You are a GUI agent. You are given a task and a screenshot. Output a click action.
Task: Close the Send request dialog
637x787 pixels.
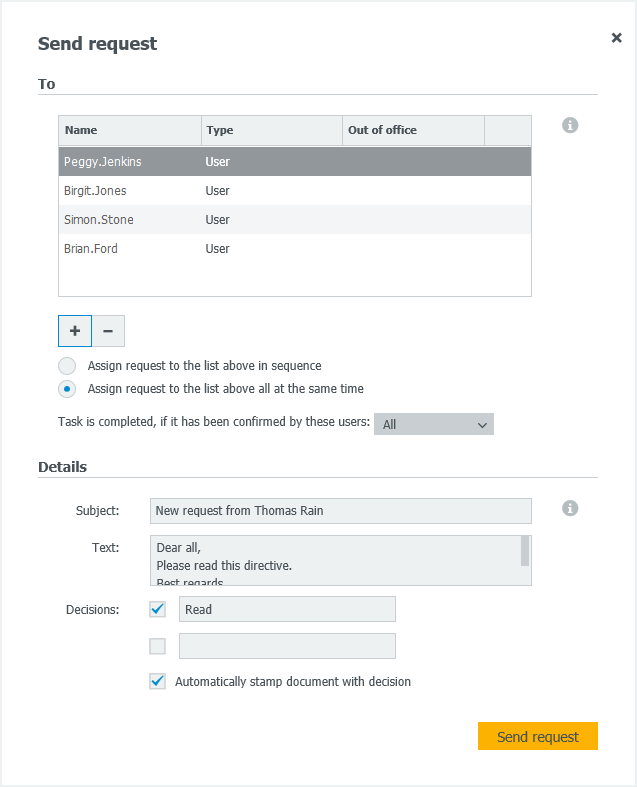pyautogui.click(x=616, y=38)
